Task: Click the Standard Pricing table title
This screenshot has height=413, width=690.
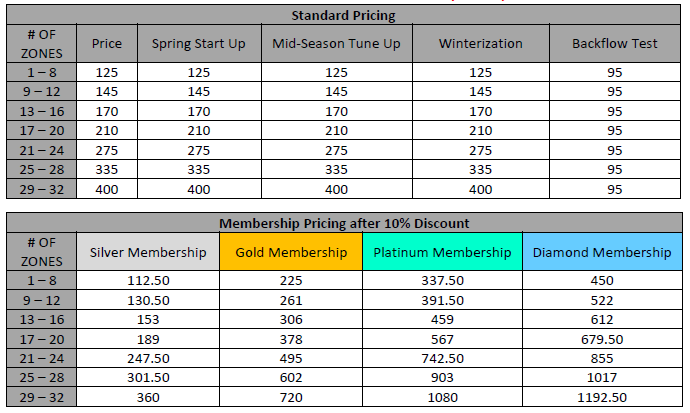Action: [344, 16]
